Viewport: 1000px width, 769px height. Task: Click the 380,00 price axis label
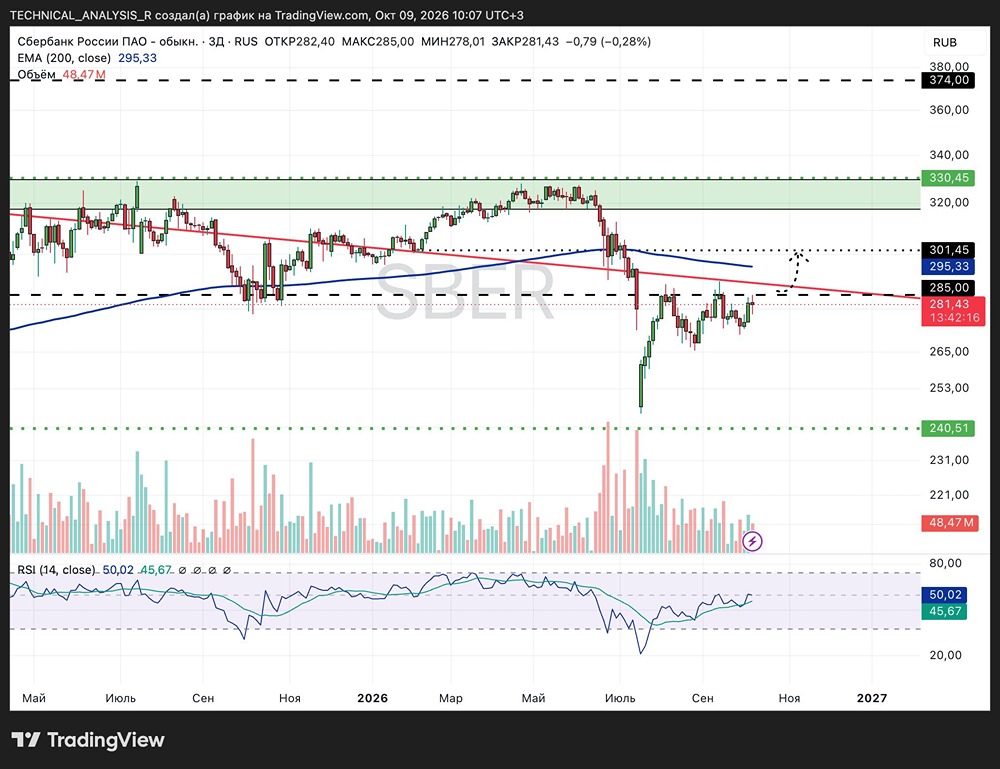click(x=949, y=66)
